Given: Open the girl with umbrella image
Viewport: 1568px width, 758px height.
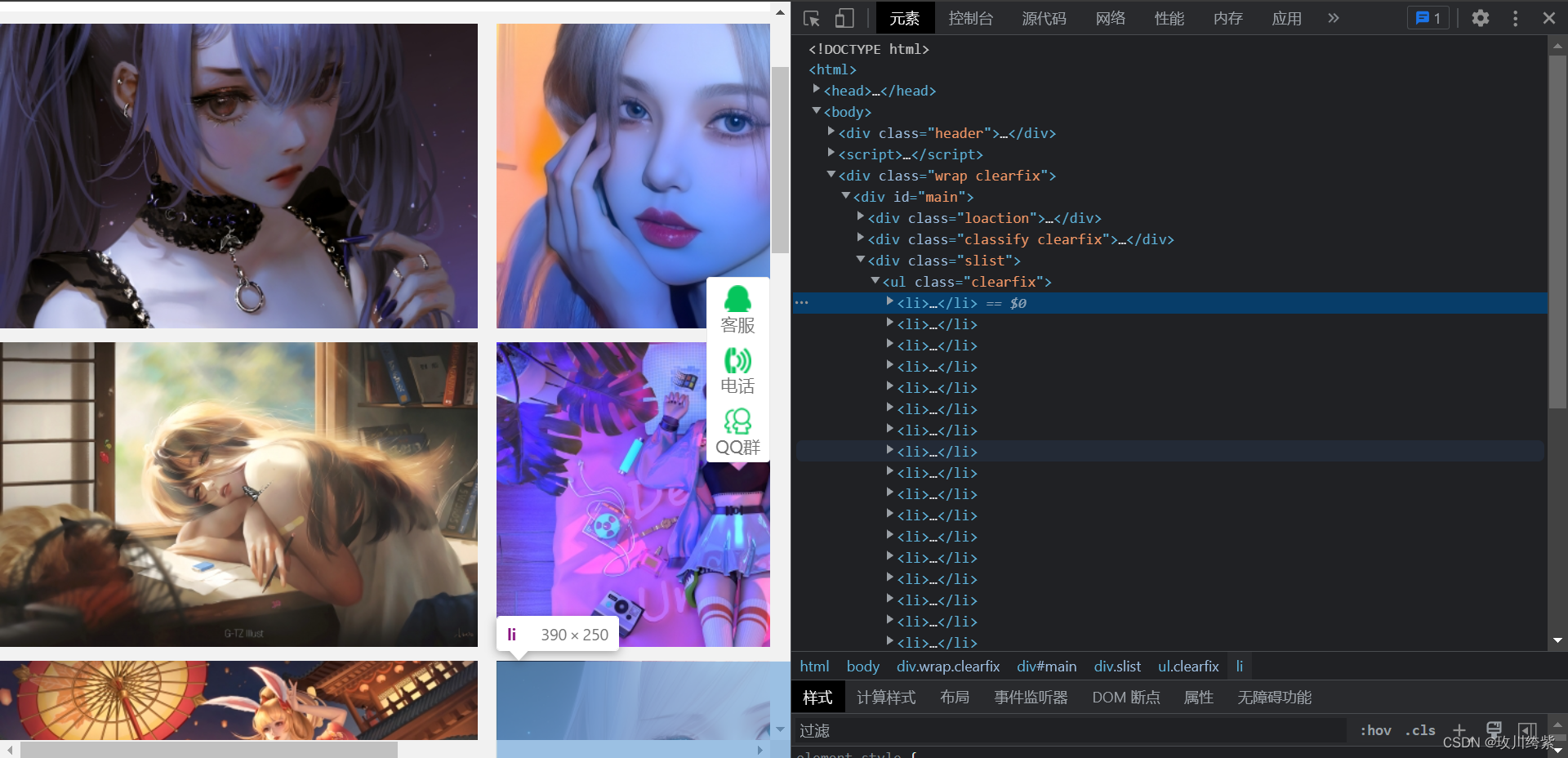Looking at the screenshot, I should click(238, 700).
